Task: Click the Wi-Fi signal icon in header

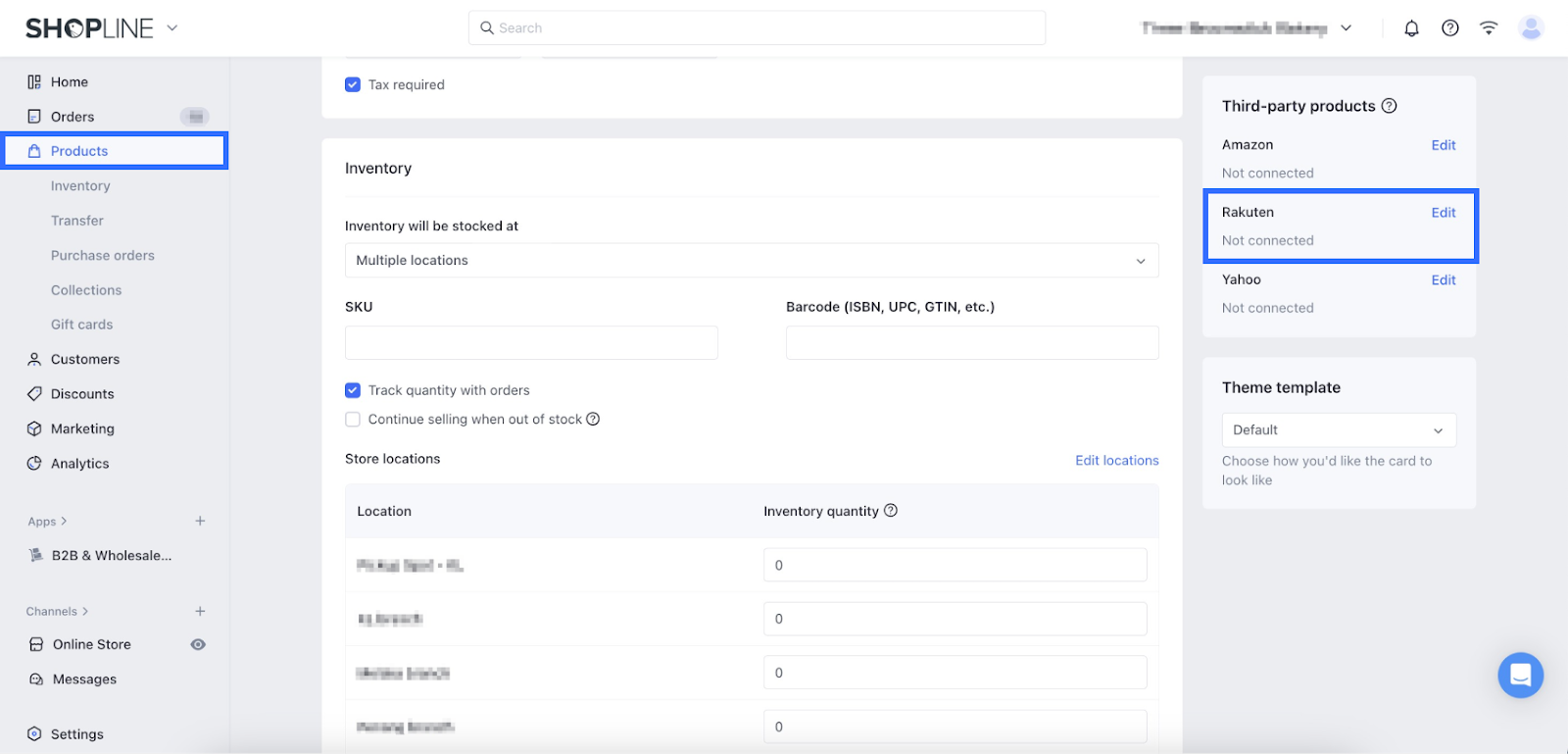Action: (1489, 28)
